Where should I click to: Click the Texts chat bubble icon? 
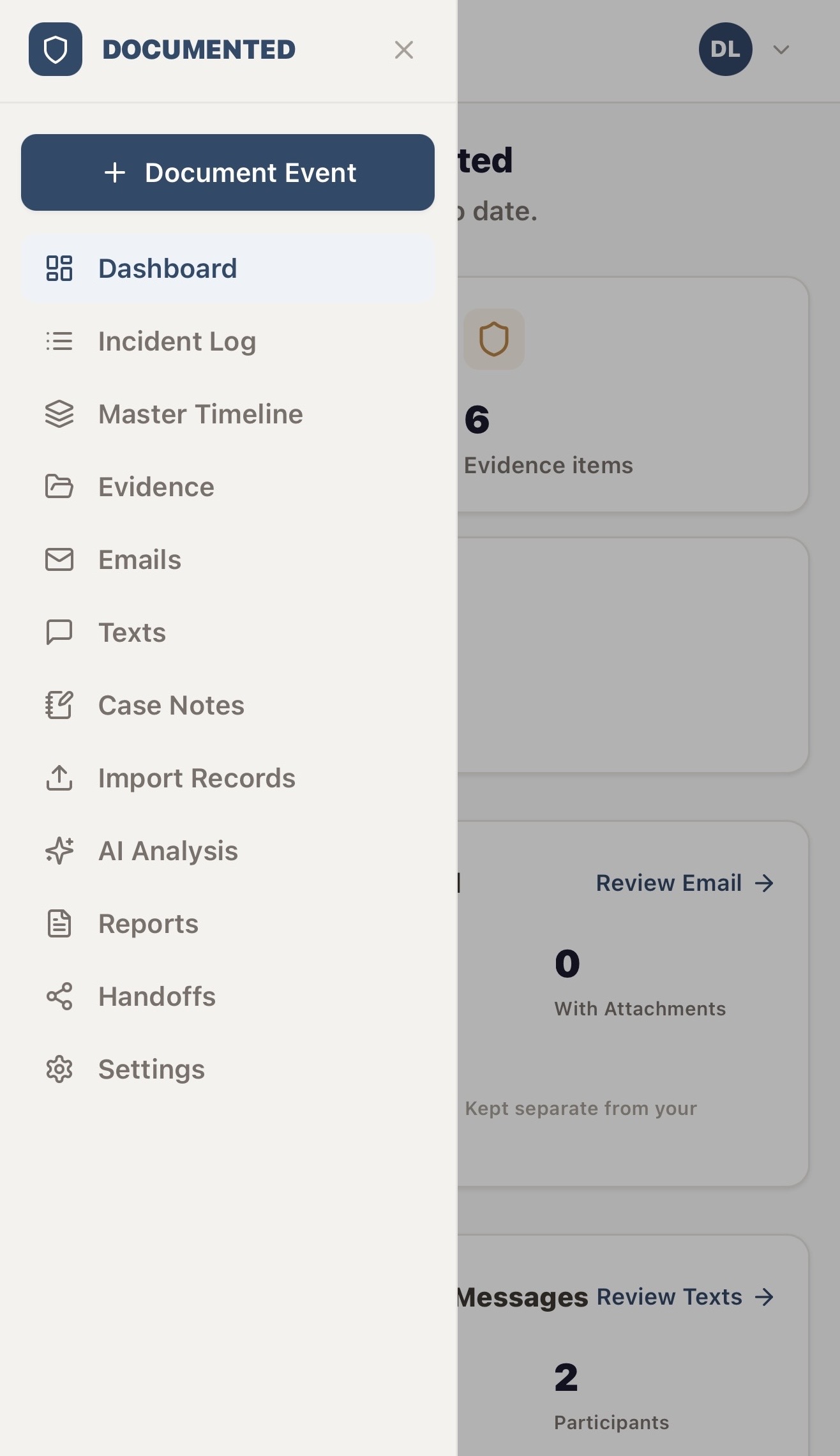[x=59, y=632]
